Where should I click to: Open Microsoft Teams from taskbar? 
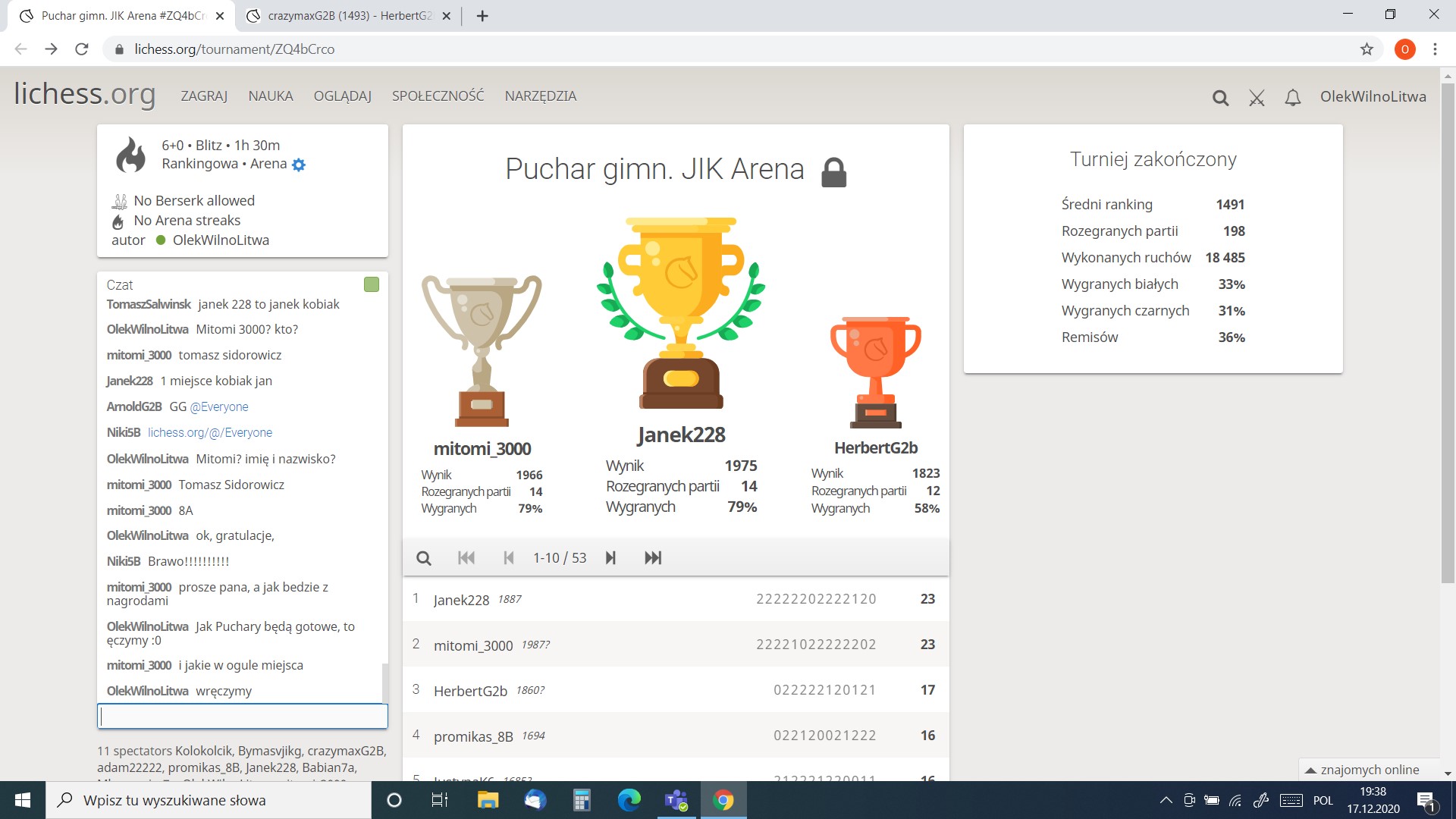coord(676,800)
